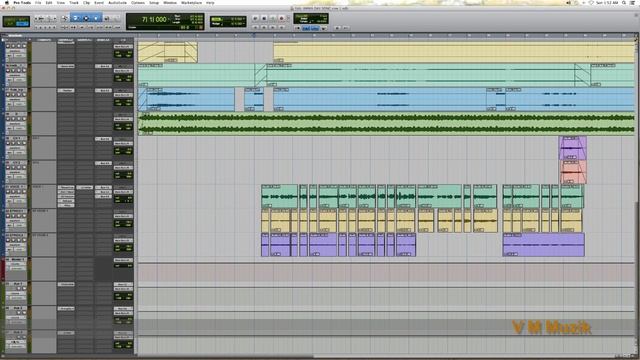
Task: Open the Setup menu
Action: click(154, 2)
